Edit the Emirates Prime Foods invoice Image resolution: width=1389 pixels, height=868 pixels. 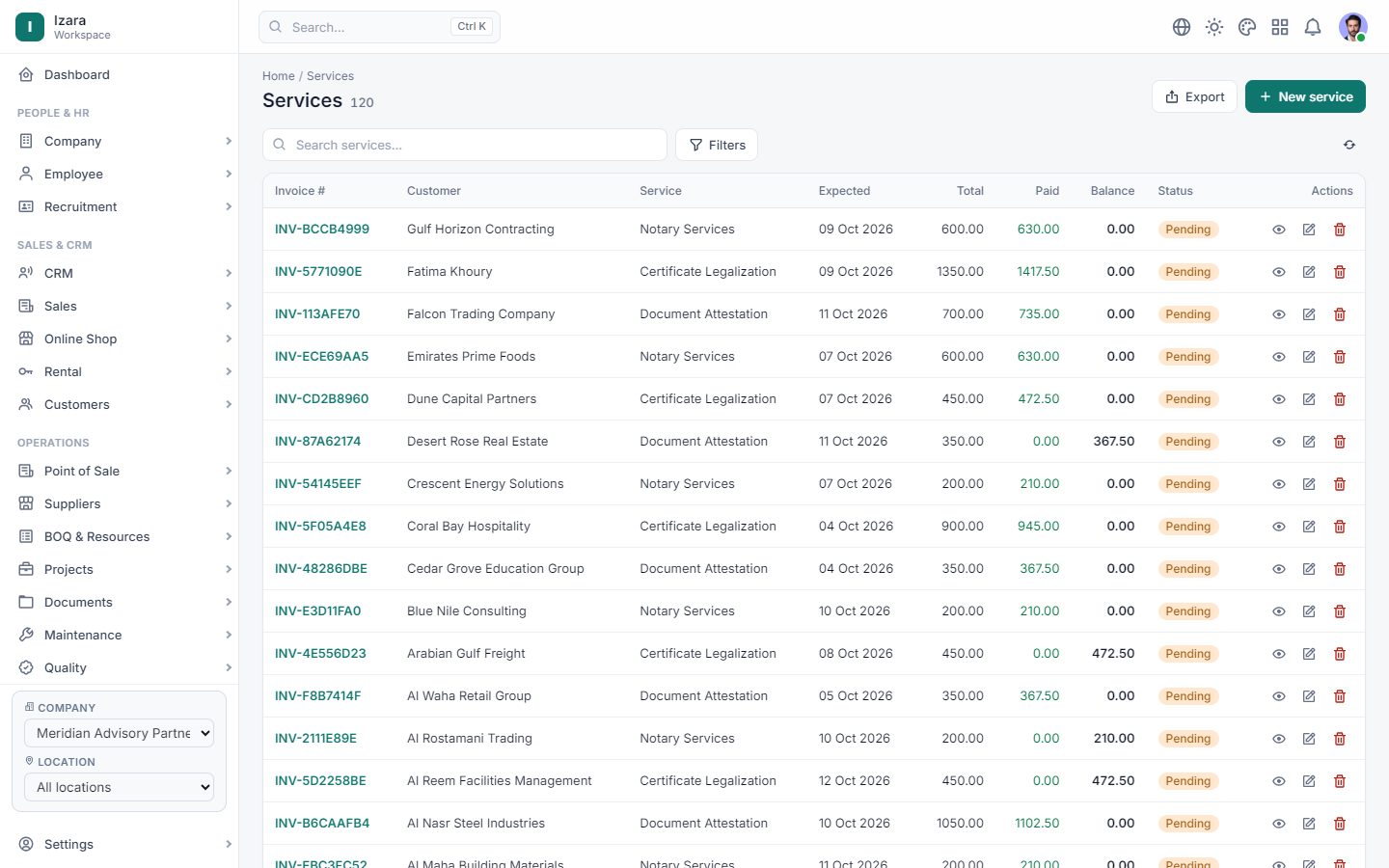(1309, 357)
